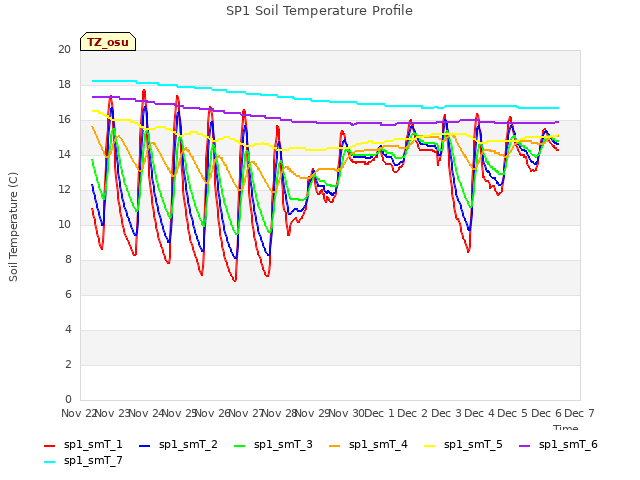This screenshot has height=480, width=640.
Task: Click the purple sp1_smT_6 legend swatch
Action: click(x=524, y=446)
